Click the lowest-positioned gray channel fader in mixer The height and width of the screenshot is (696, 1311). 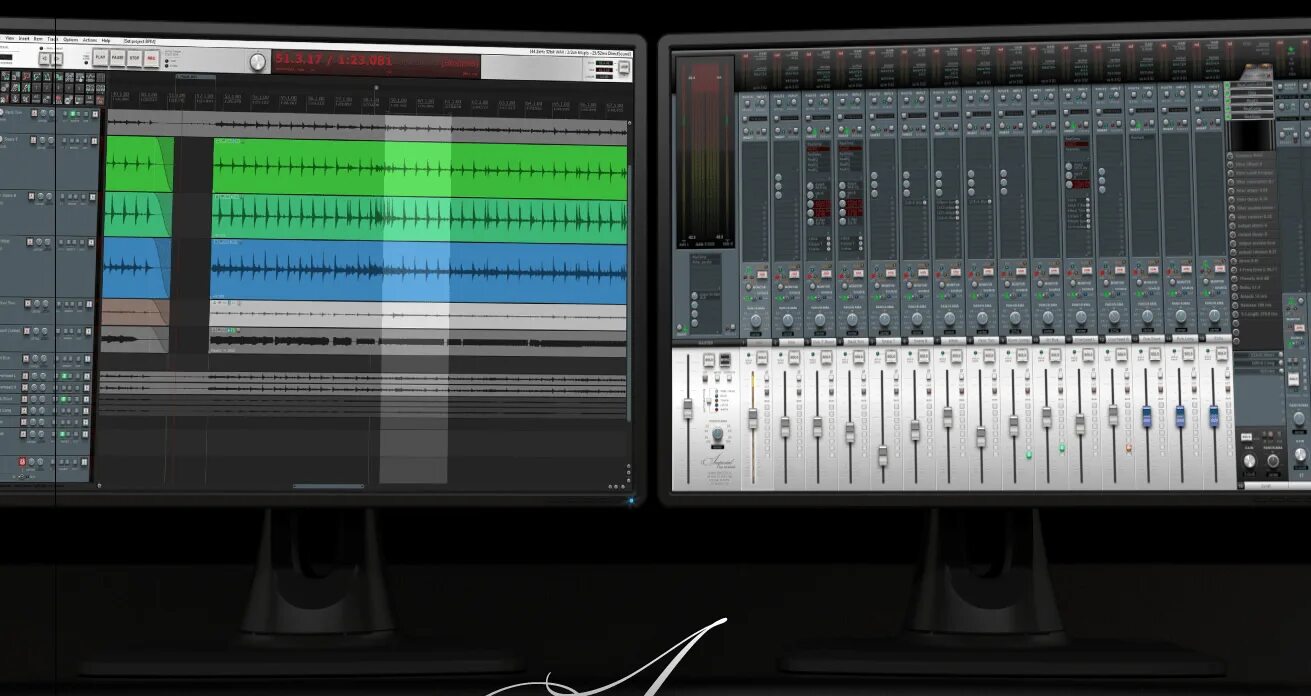click(883, 455)
